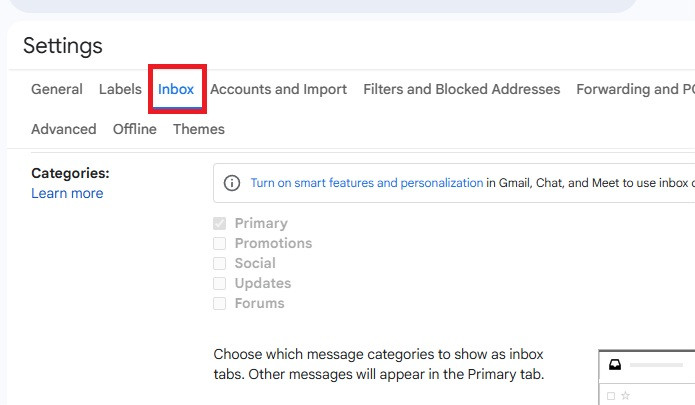This screenshot has height=405, width=695.
Task: Switch to the Labels tab
Action: click(120, 89)
